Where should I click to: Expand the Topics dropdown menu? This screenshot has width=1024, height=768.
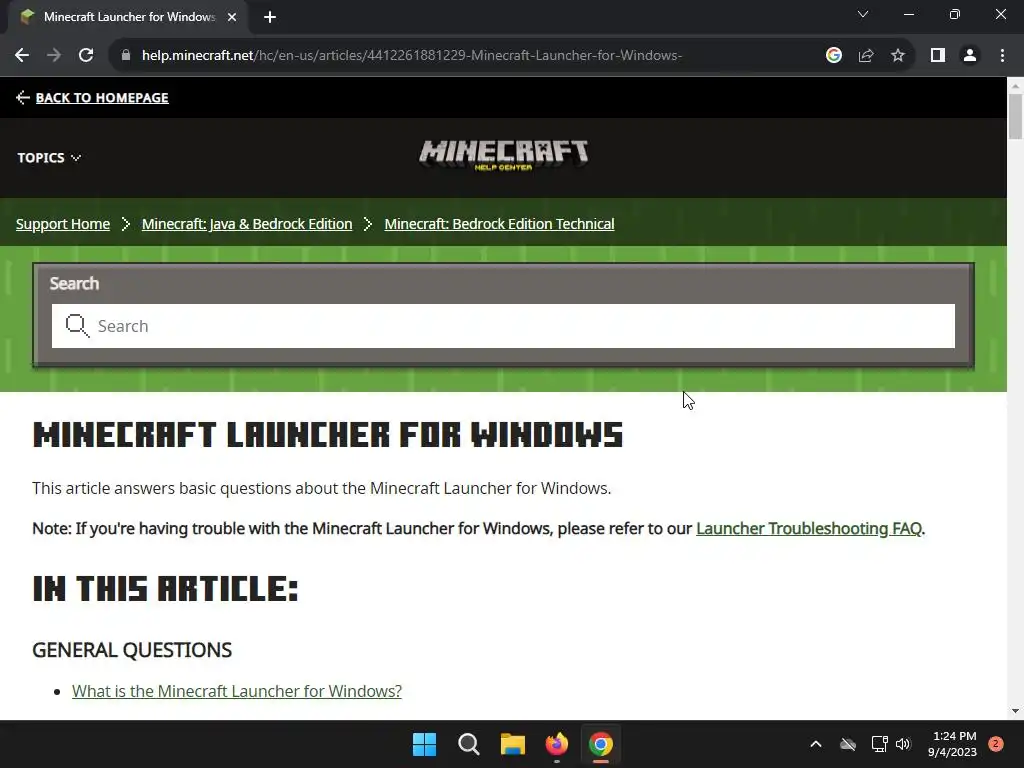click(x=49, y=158)
